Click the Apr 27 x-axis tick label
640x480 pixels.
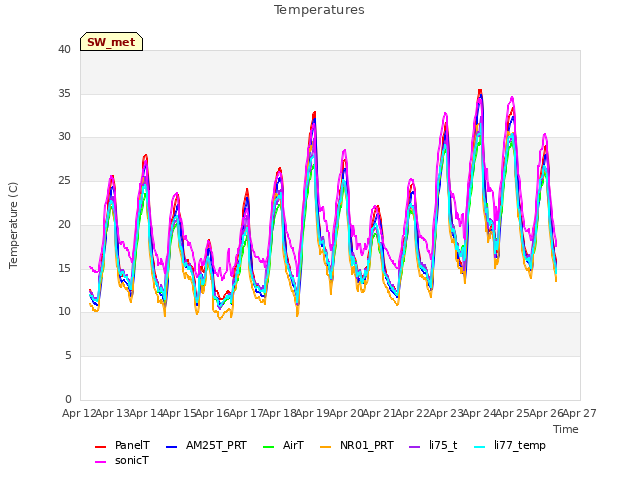(580, 413)
